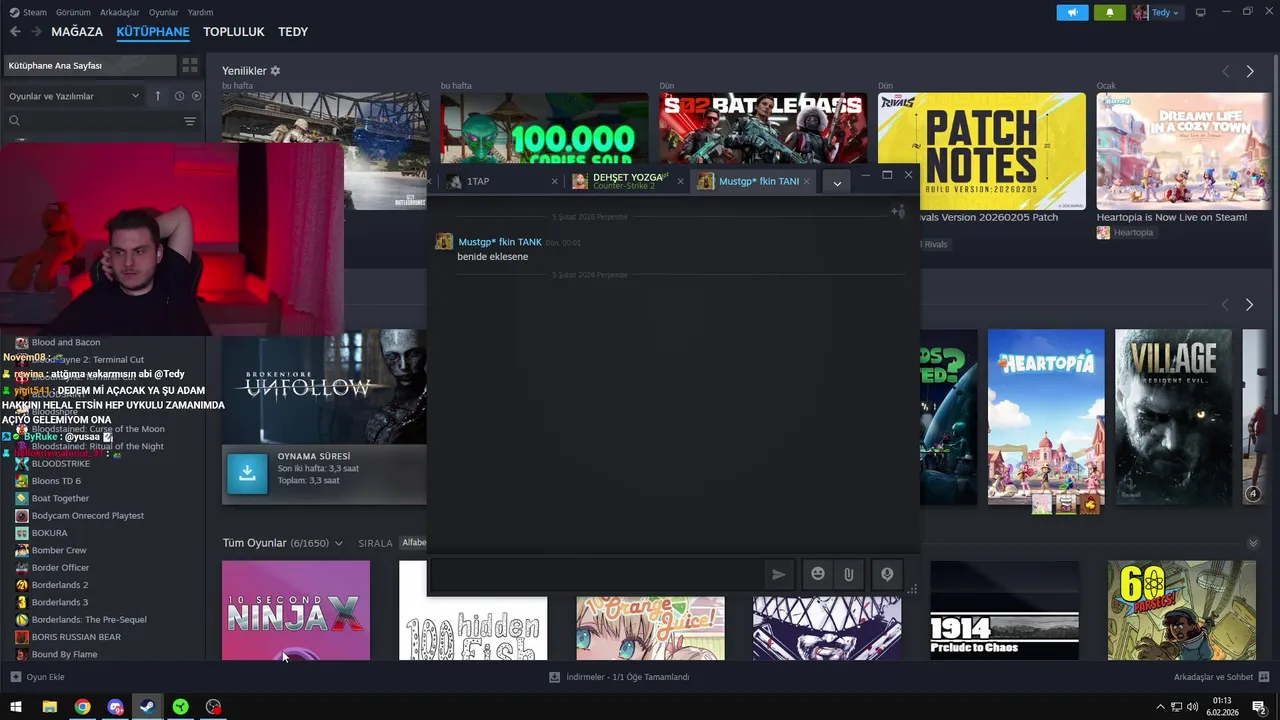The width and height of the screenshot is (1280, 720).
Task: Open the Oyunlar menu
Action: (x=164, y=13)
